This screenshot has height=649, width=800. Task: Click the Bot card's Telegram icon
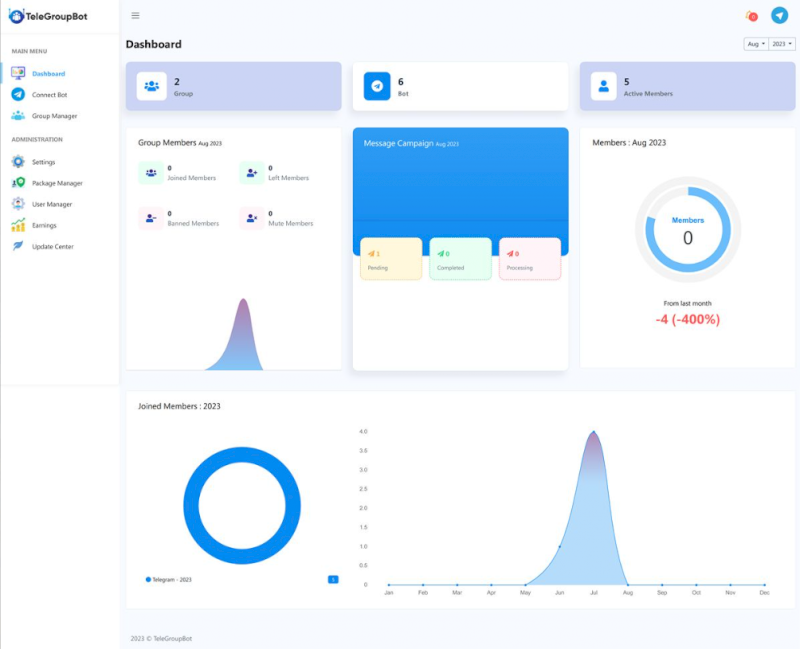point(377,86)
